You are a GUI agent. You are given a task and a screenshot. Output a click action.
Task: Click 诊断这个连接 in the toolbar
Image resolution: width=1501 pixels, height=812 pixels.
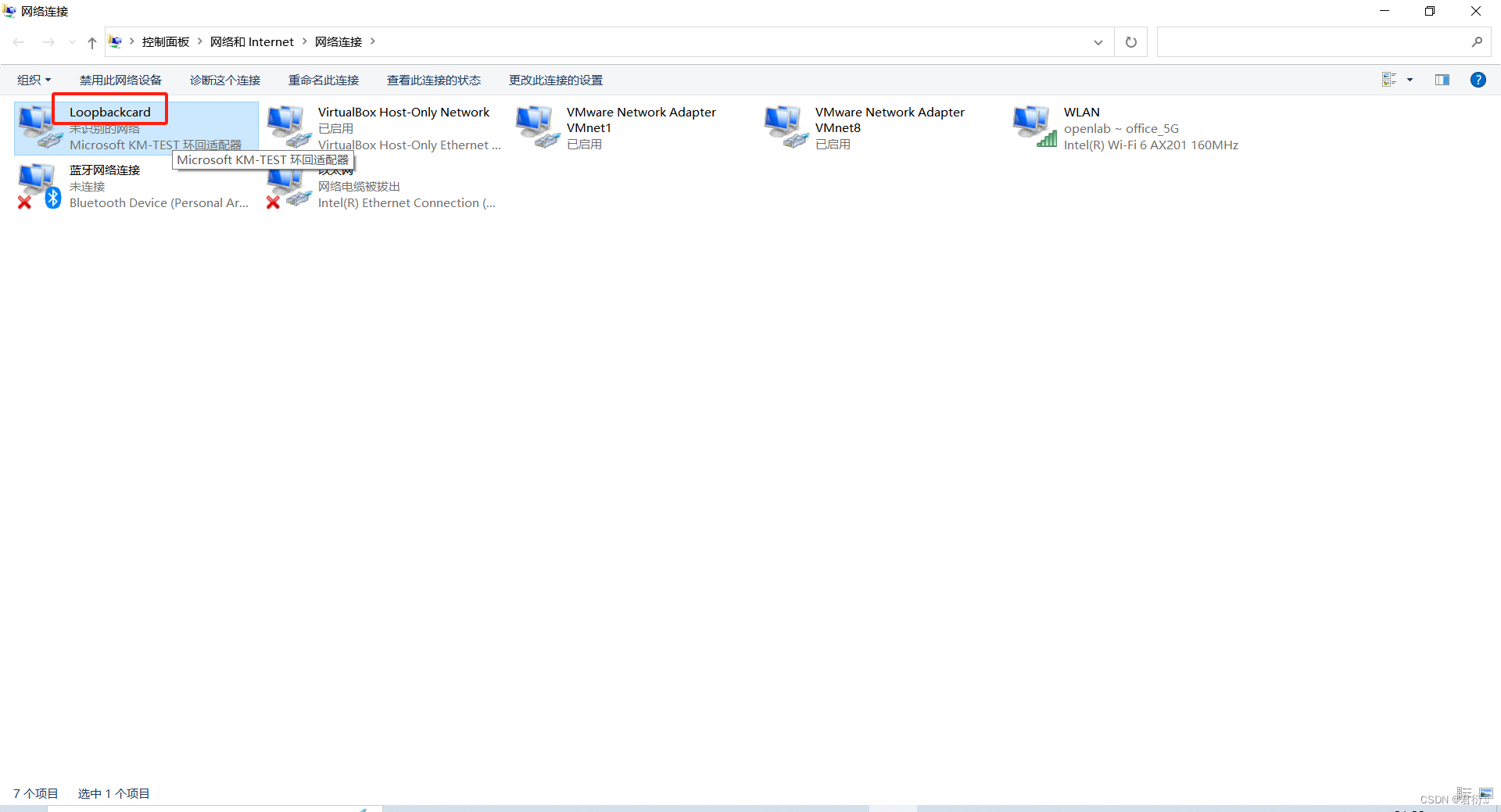tap(225, 80)
